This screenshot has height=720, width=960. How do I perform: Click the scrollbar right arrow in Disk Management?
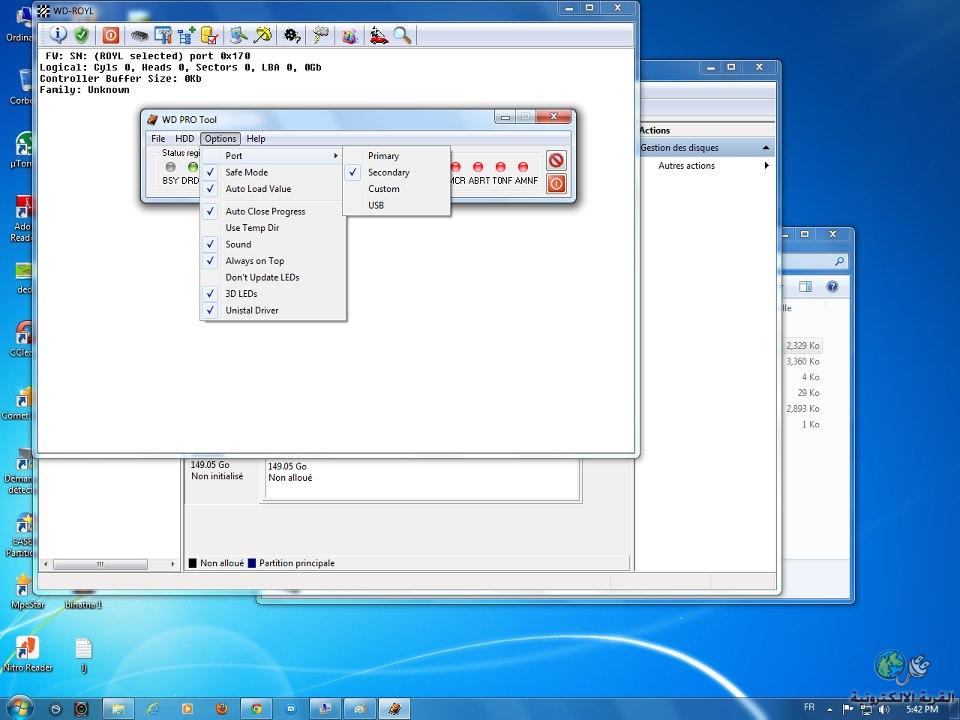pos(173,564)
